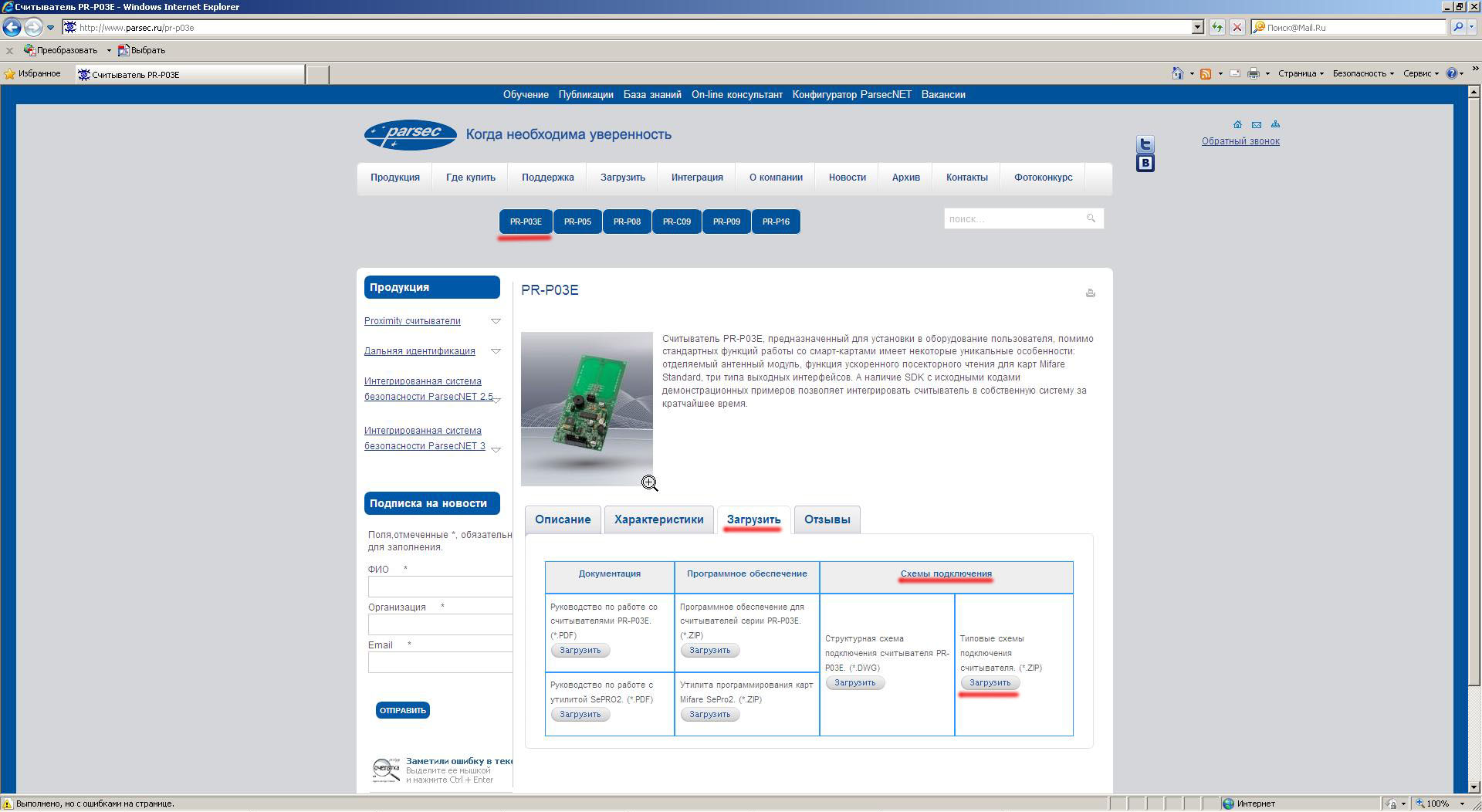Click the site home icon above Обратный звонок
Image resolution: width=1482 pixels, height=812 pixels.
click(1237, 125)
